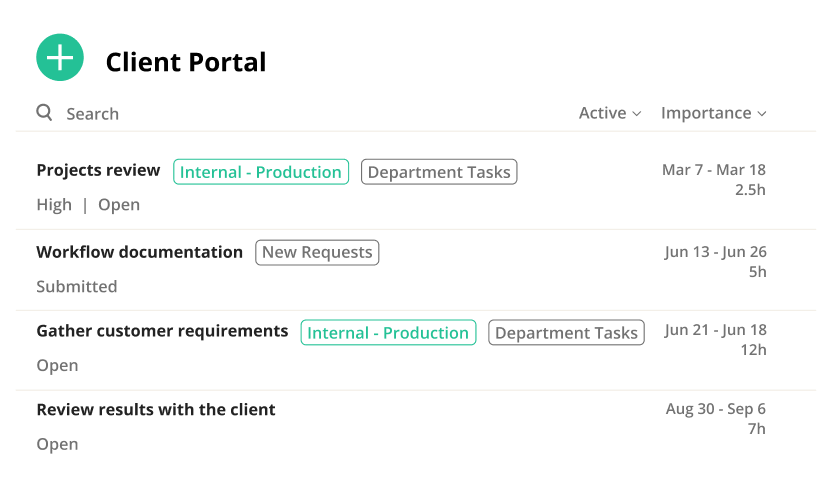Click the Aug 30 - Sep 6 date range
Viewport: 831px width, 488px height.
coord(716,410)
